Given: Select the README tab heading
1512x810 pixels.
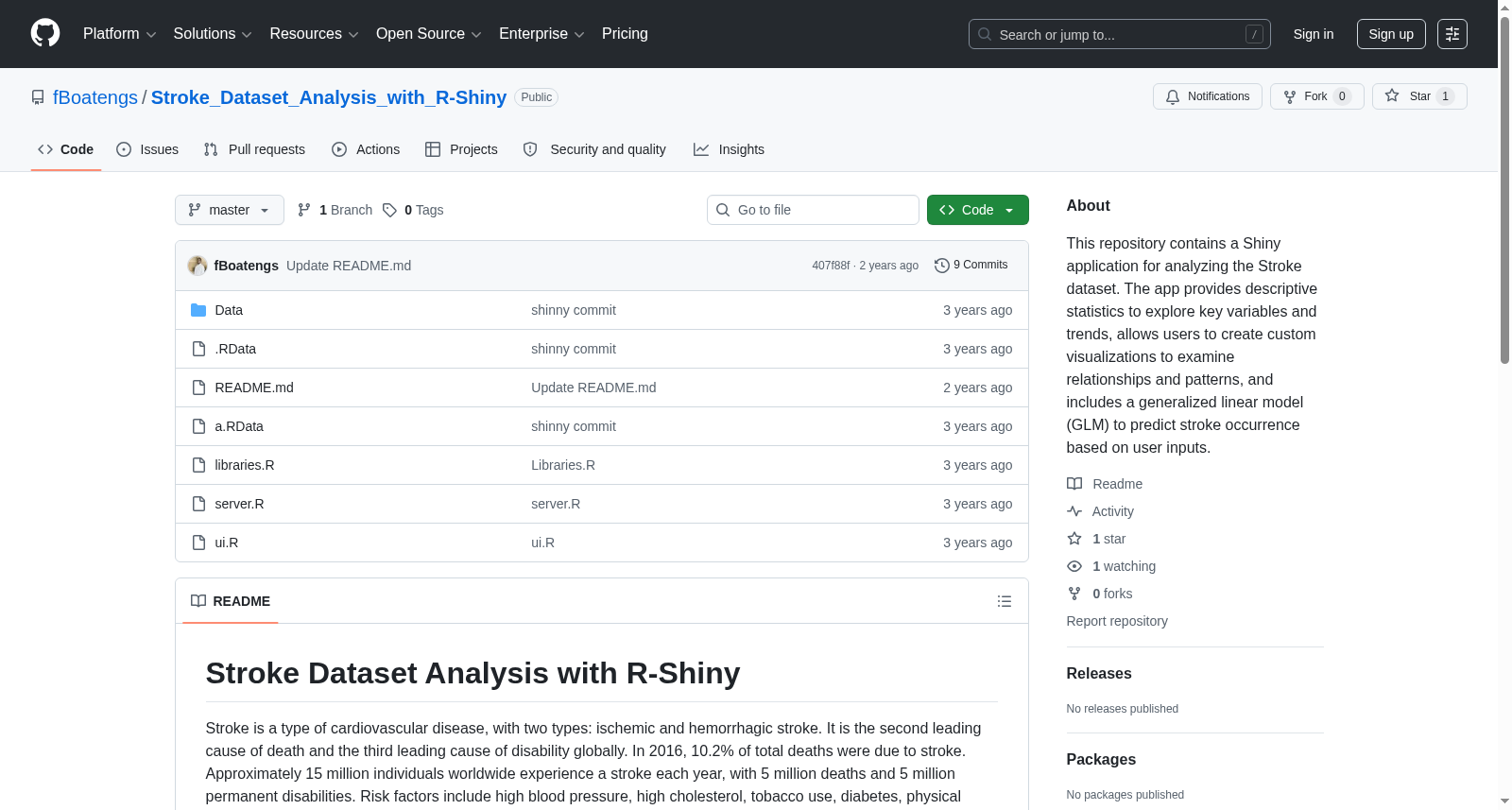Looking at the screenshot, I should (231, 601).
